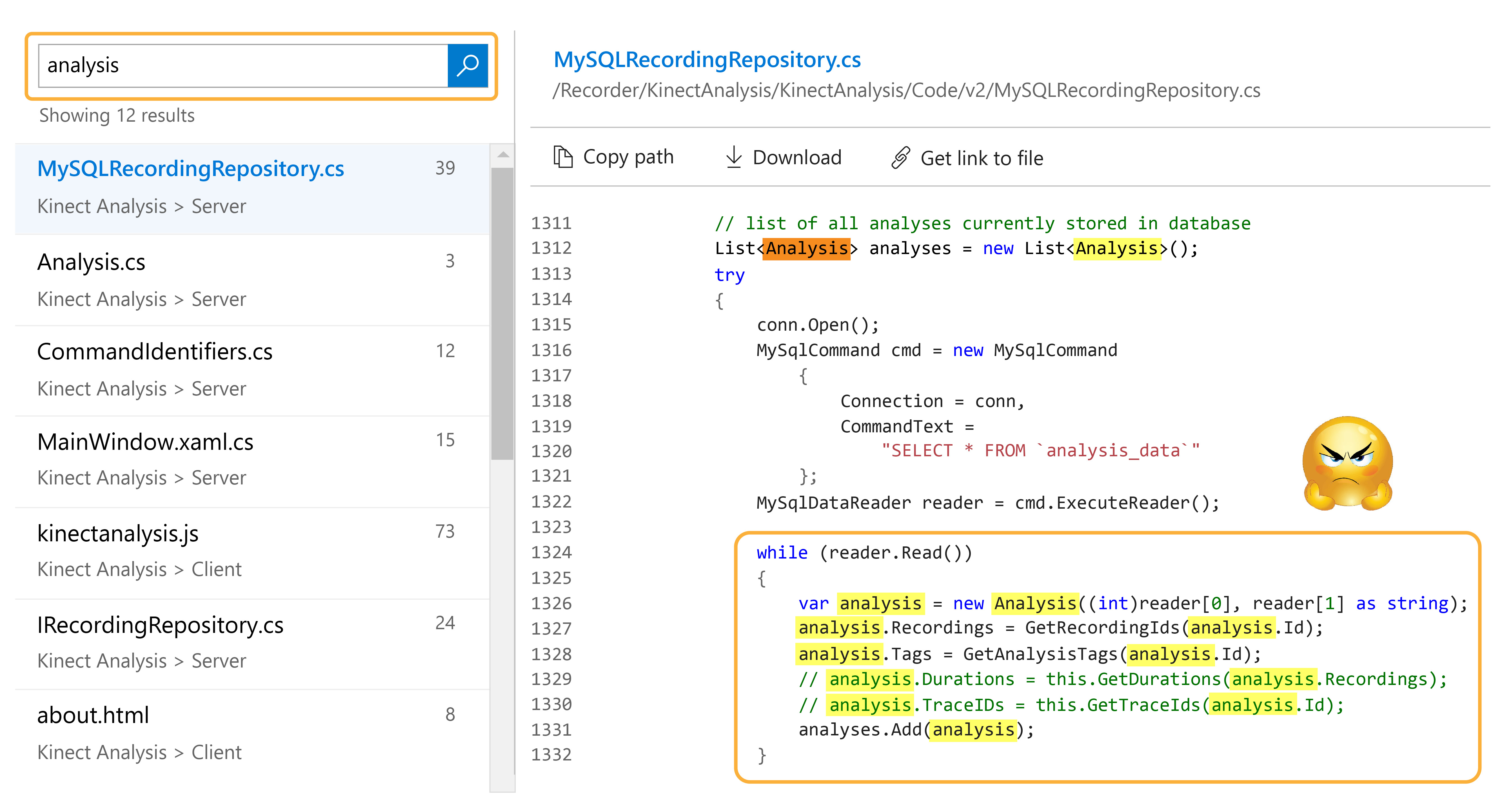Click 'Kinect Analysis > Server' under Analysis.cs
The image size is (1502, 812).
[142, 300]
